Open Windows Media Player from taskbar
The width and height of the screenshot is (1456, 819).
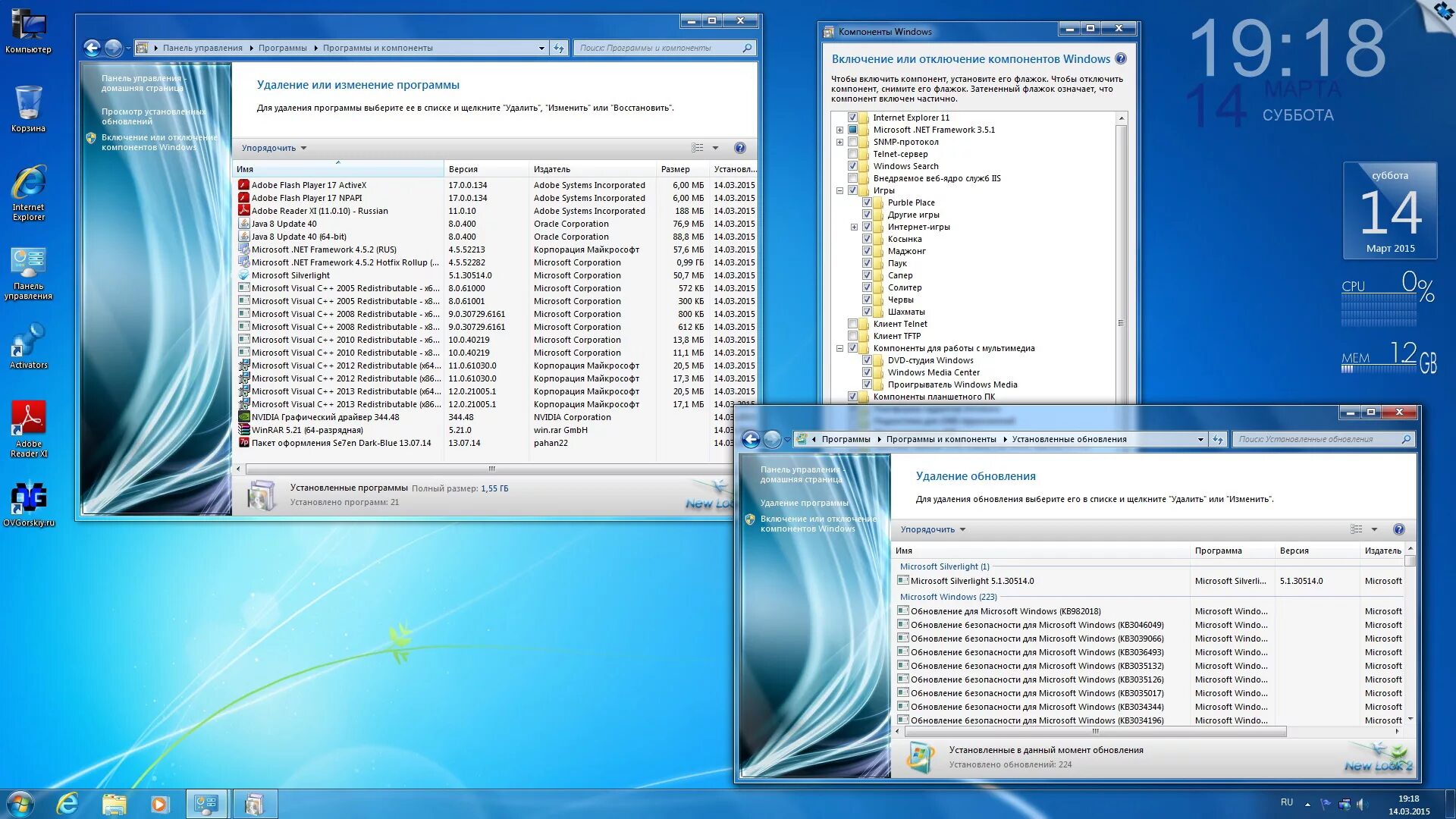(x=159, y=804)
